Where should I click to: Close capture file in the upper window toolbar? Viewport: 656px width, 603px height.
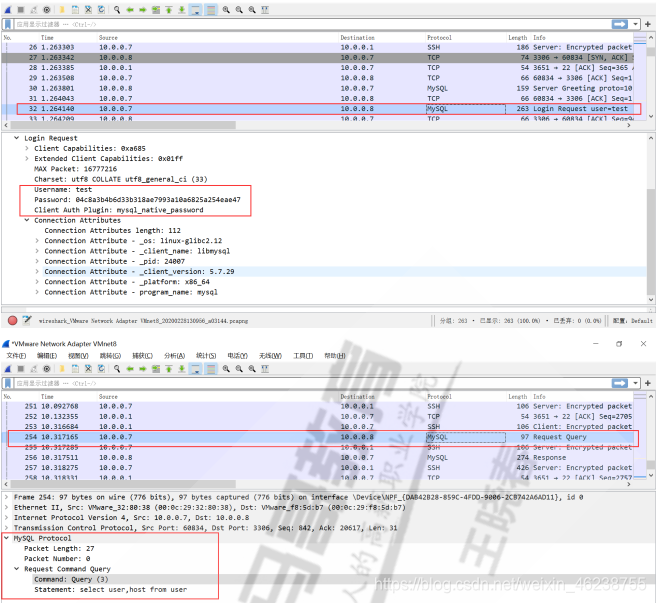click(x=88, y=10)
